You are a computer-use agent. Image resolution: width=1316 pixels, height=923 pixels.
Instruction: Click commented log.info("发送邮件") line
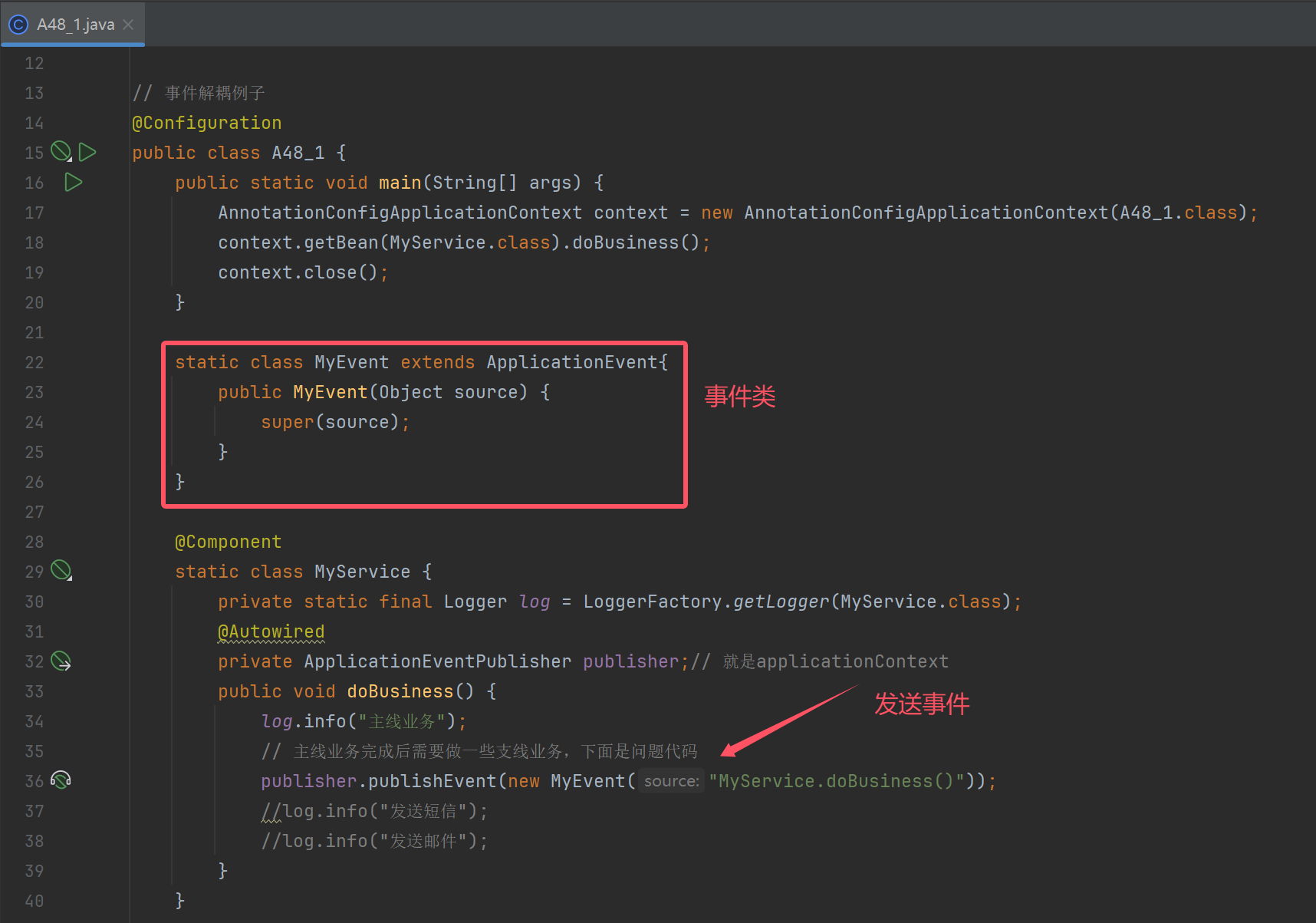[374, 841]
